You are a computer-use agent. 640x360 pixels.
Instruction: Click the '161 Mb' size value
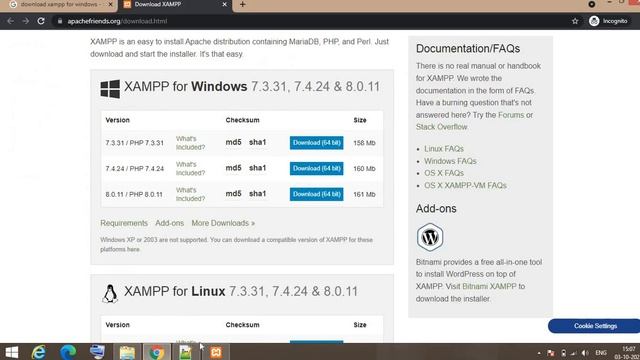[364, 194]
